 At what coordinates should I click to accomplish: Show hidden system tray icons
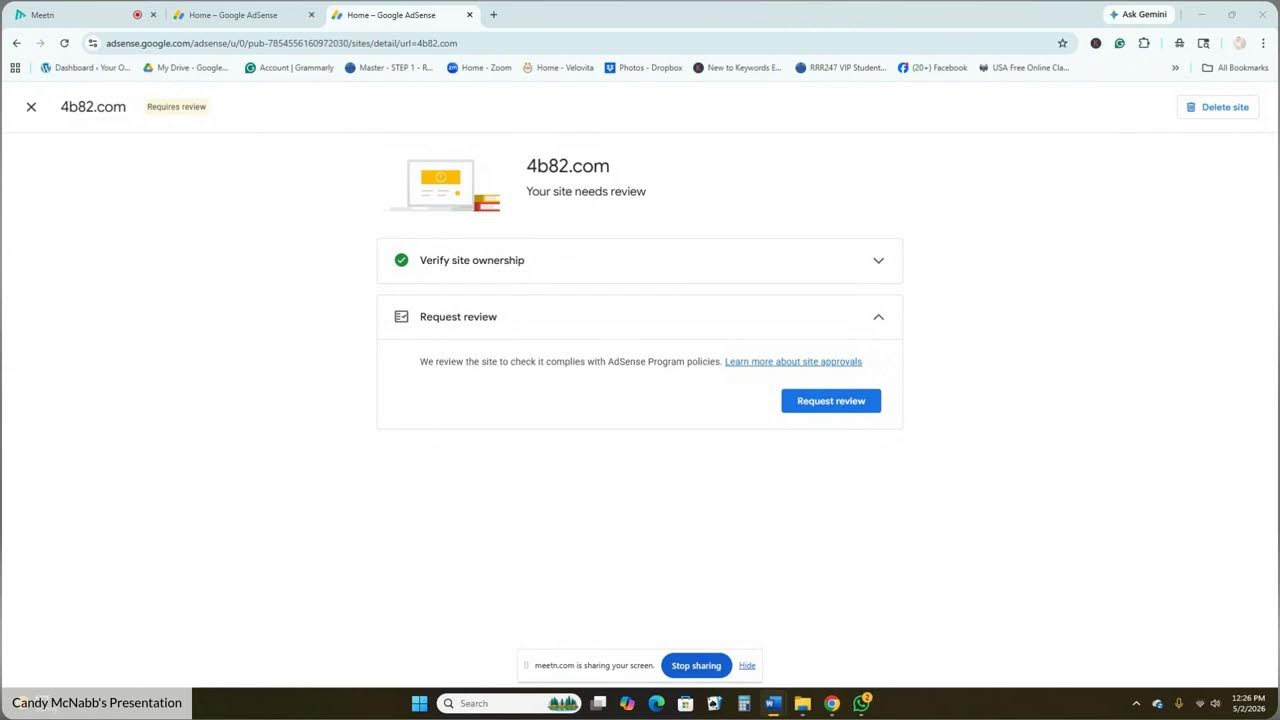pyautogui.click(x=1135, y=704)
